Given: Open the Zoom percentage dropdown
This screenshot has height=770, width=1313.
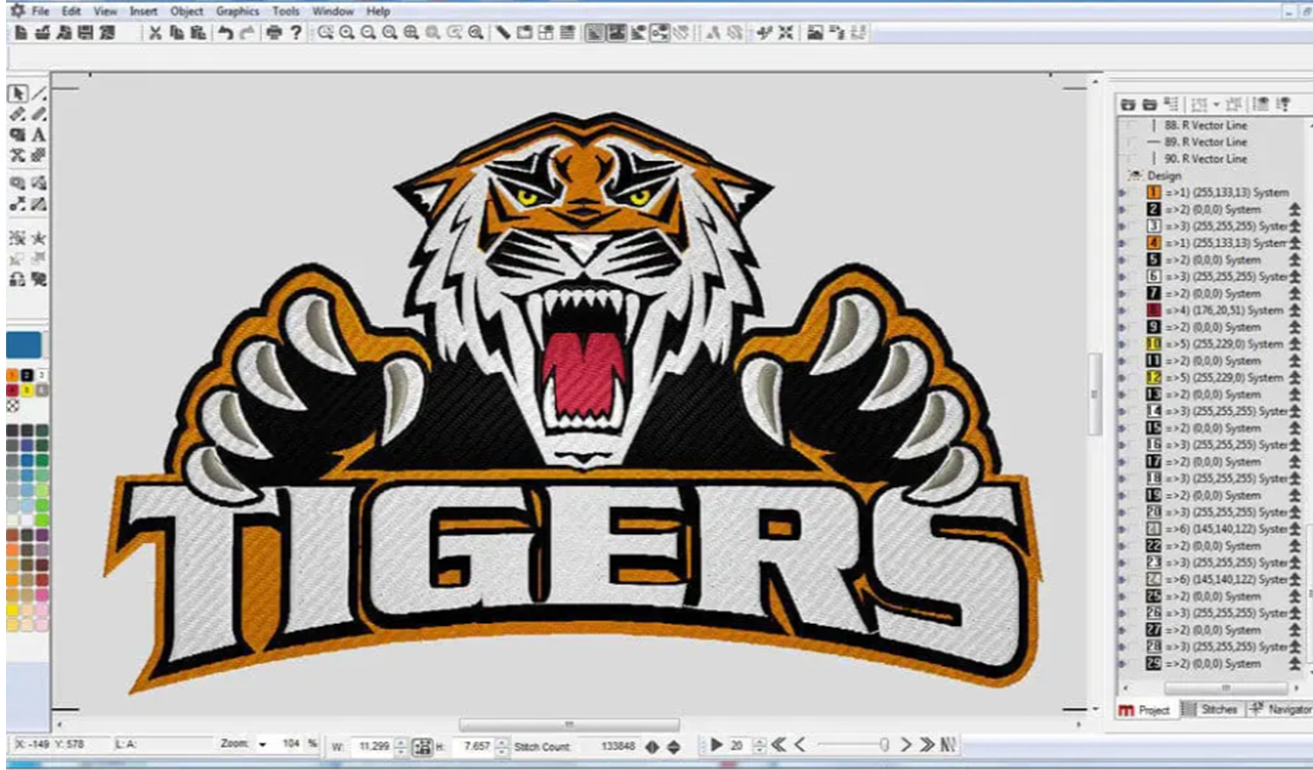Looking at the screenshot, I should point(263,745).
